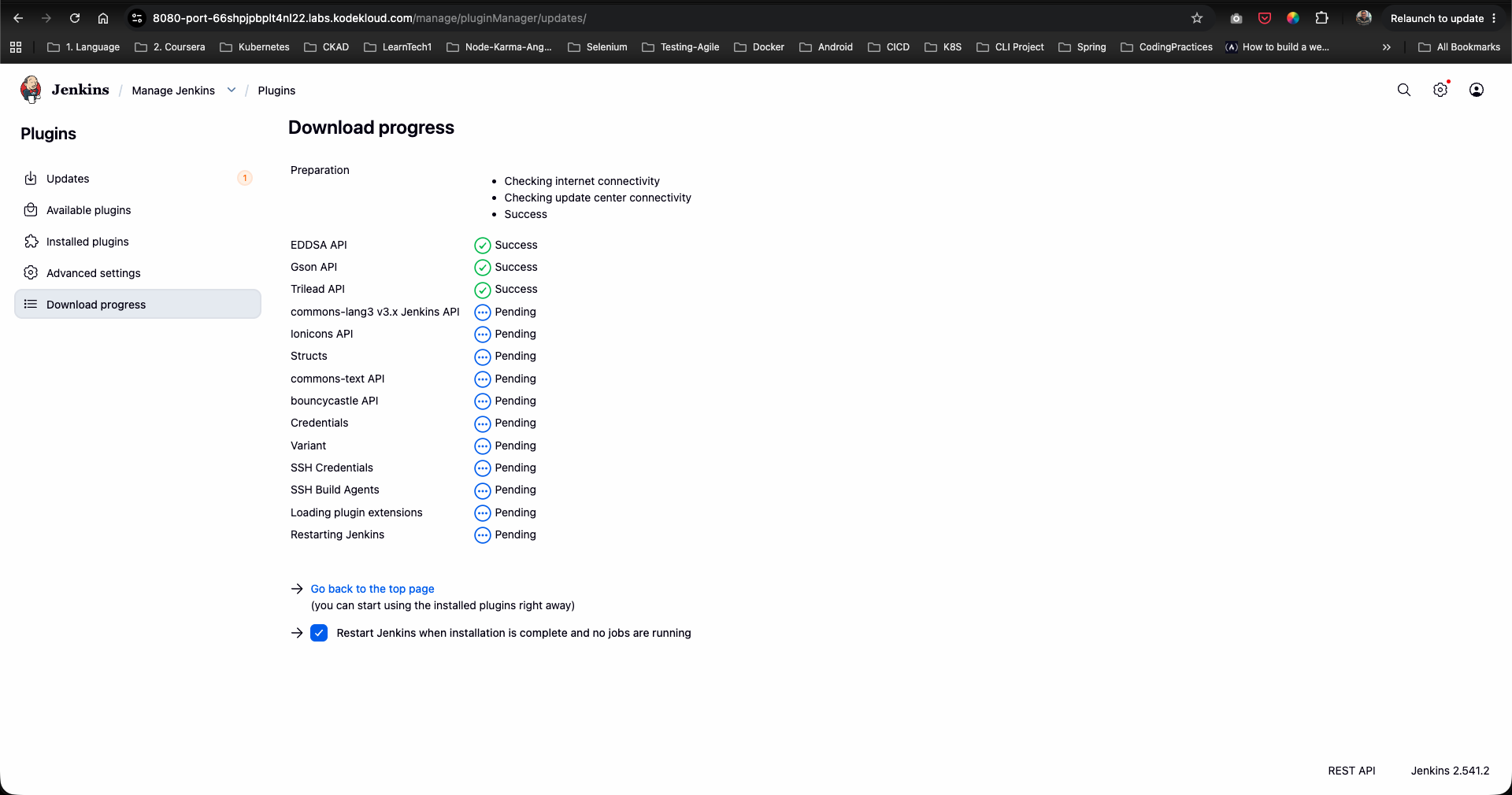This screenshot has height=795, width=1512.
Task: Click pending icon for Ionicons API
Action: tap(483, 335)
